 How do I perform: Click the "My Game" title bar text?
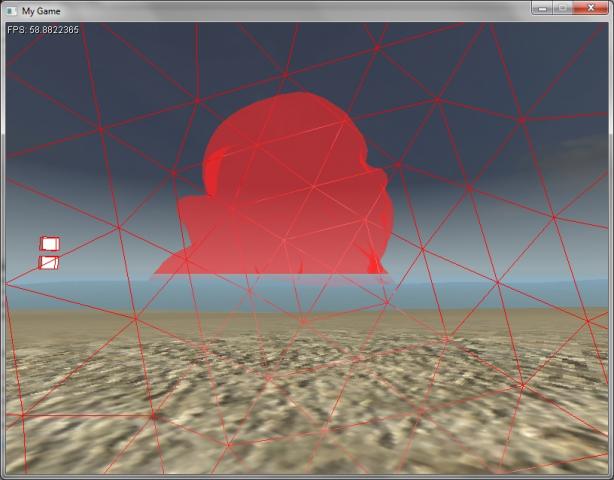[x=41, y=9]
